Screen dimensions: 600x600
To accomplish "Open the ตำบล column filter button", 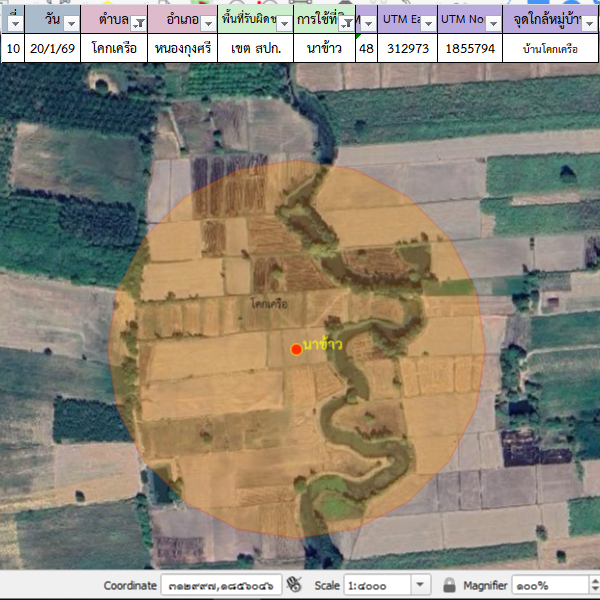I will 139,22.
